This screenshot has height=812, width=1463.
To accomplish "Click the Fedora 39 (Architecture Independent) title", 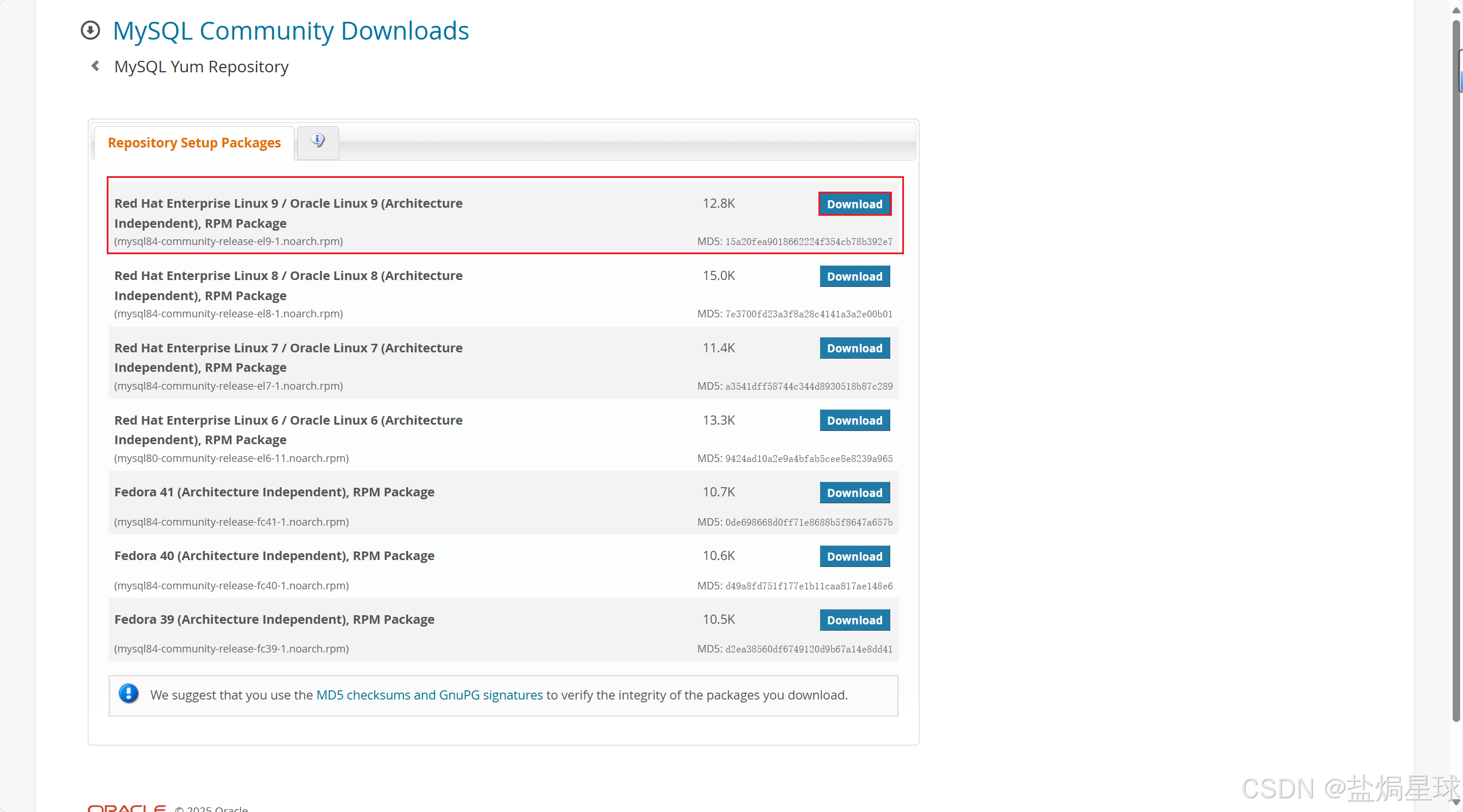I will pyautogui.click(x=274, y=620).
